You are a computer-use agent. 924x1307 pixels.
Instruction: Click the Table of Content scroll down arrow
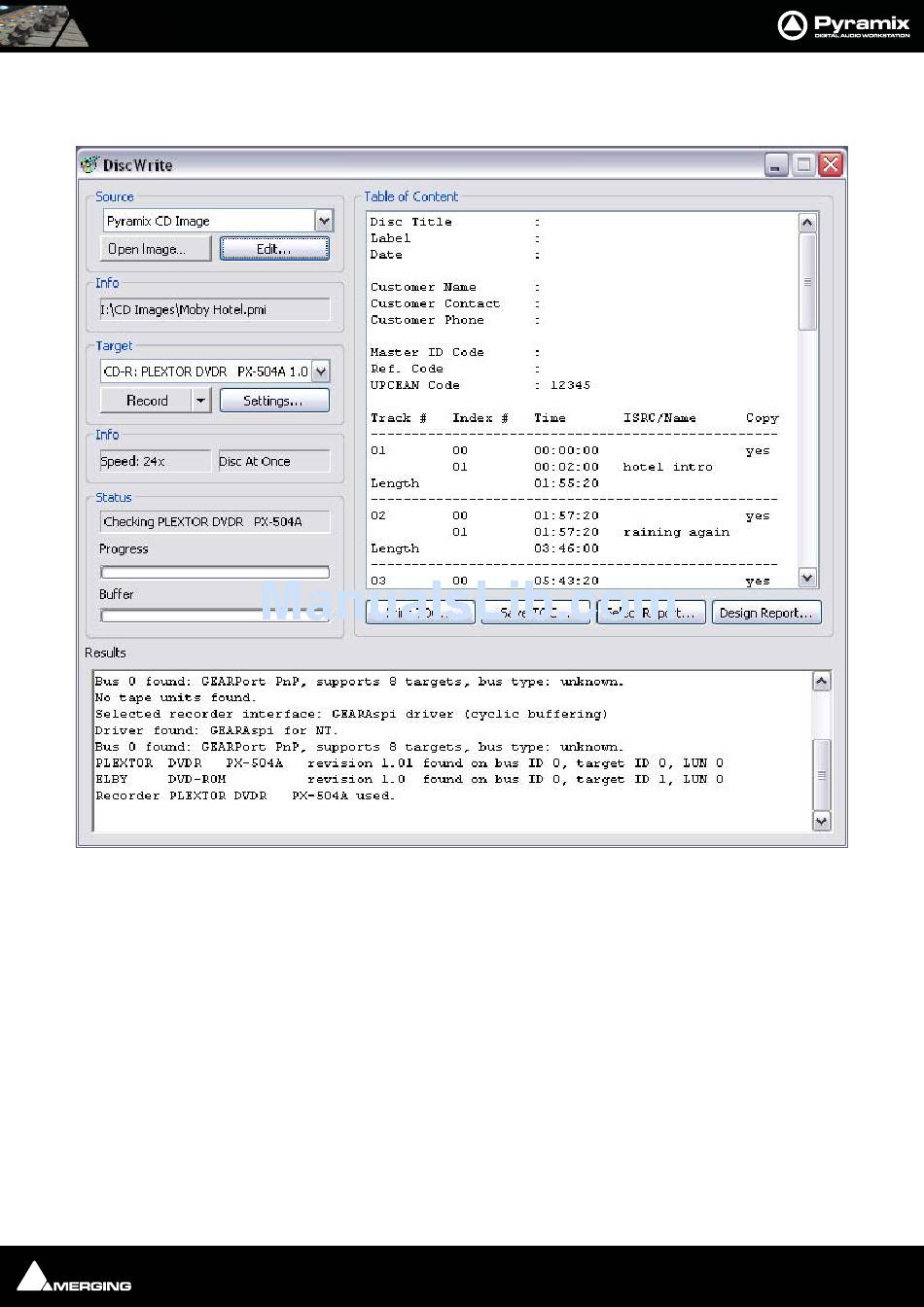[x=807, y=578]
